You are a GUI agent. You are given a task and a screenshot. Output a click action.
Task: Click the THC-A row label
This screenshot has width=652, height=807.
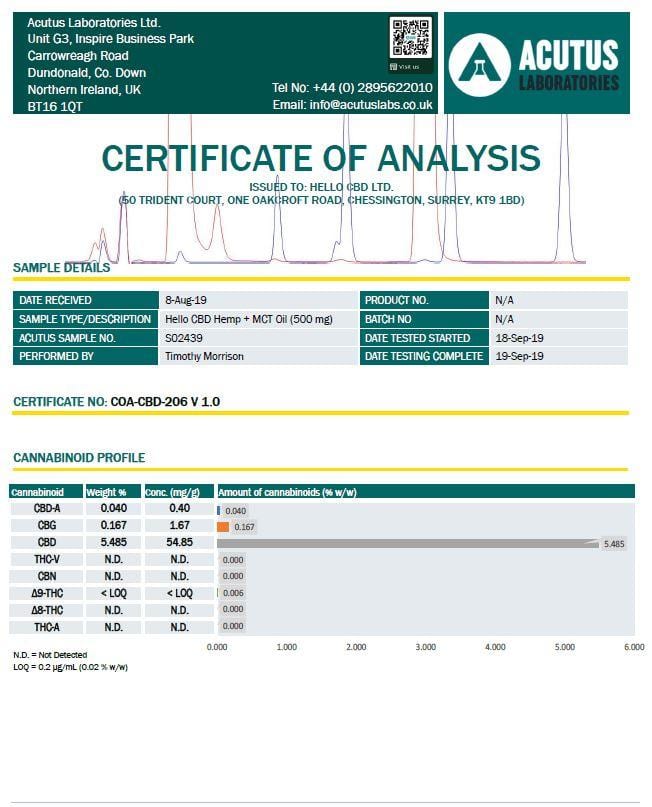[47, 627]
